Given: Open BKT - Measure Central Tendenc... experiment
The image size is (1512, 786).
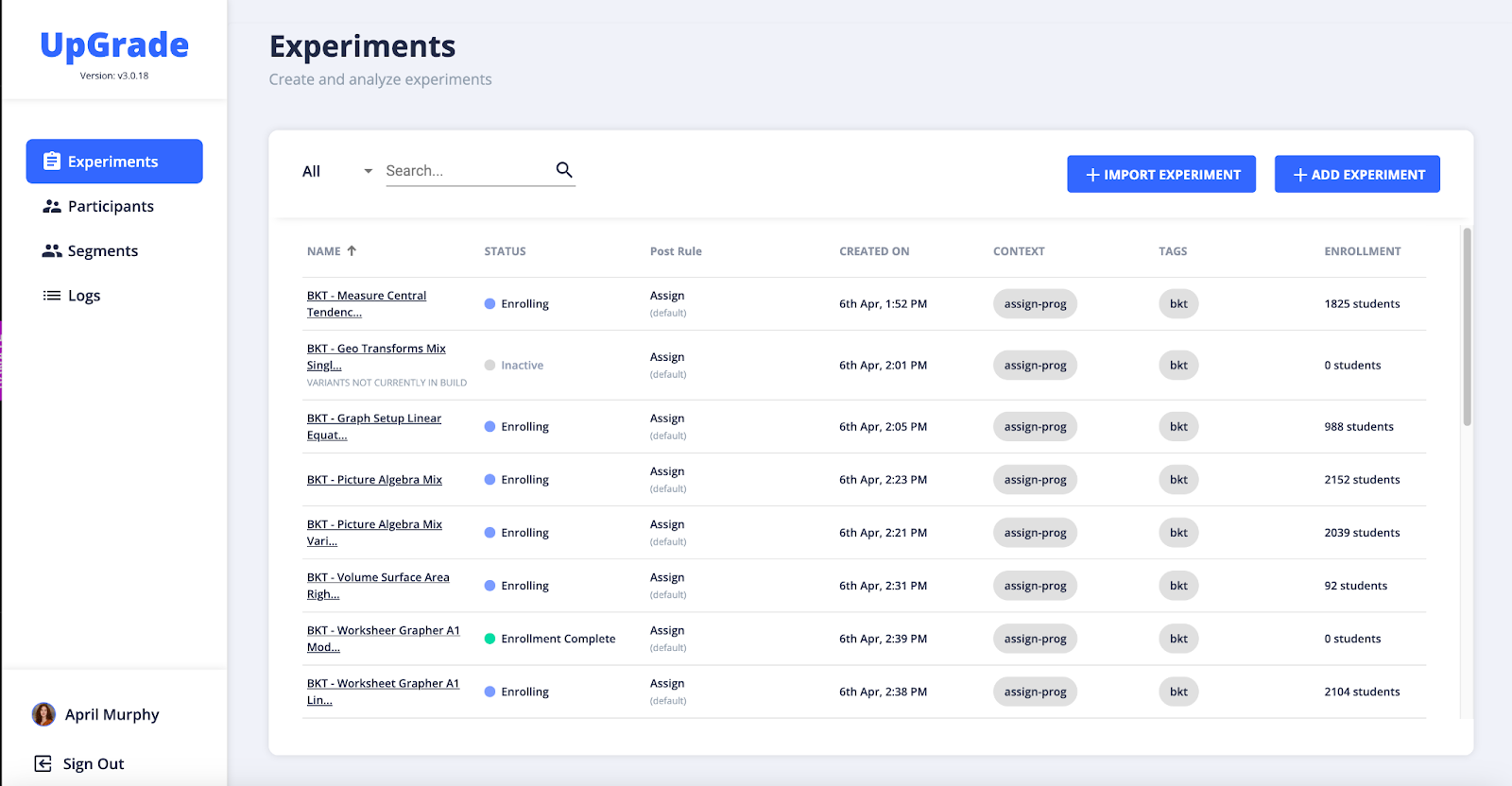Looking at the screenshot, I should tap(367, 304).
